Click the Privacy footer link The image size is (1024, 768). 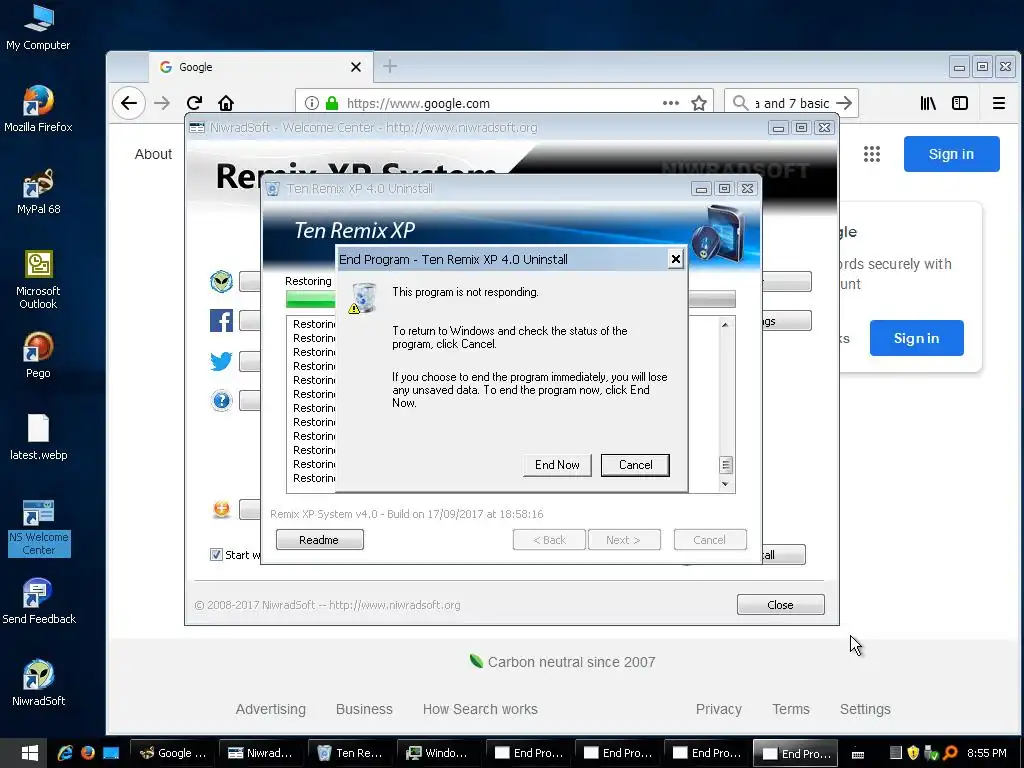(x=718, y=709)
